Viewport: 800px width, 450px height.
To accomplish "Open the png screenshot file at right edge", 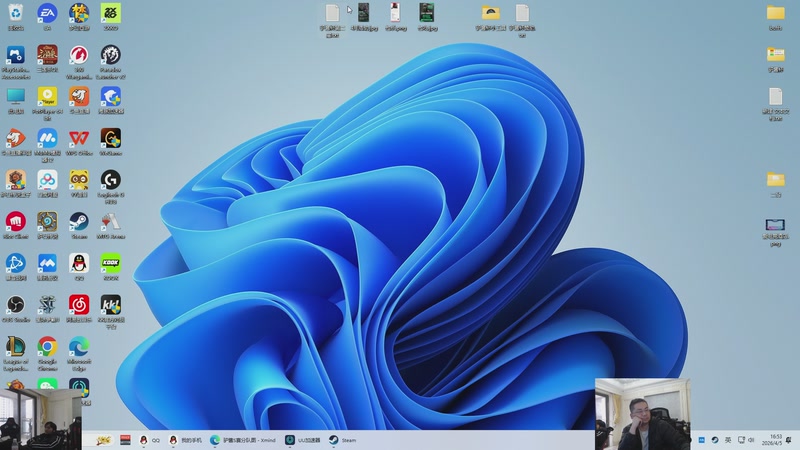I will [775, 225].
